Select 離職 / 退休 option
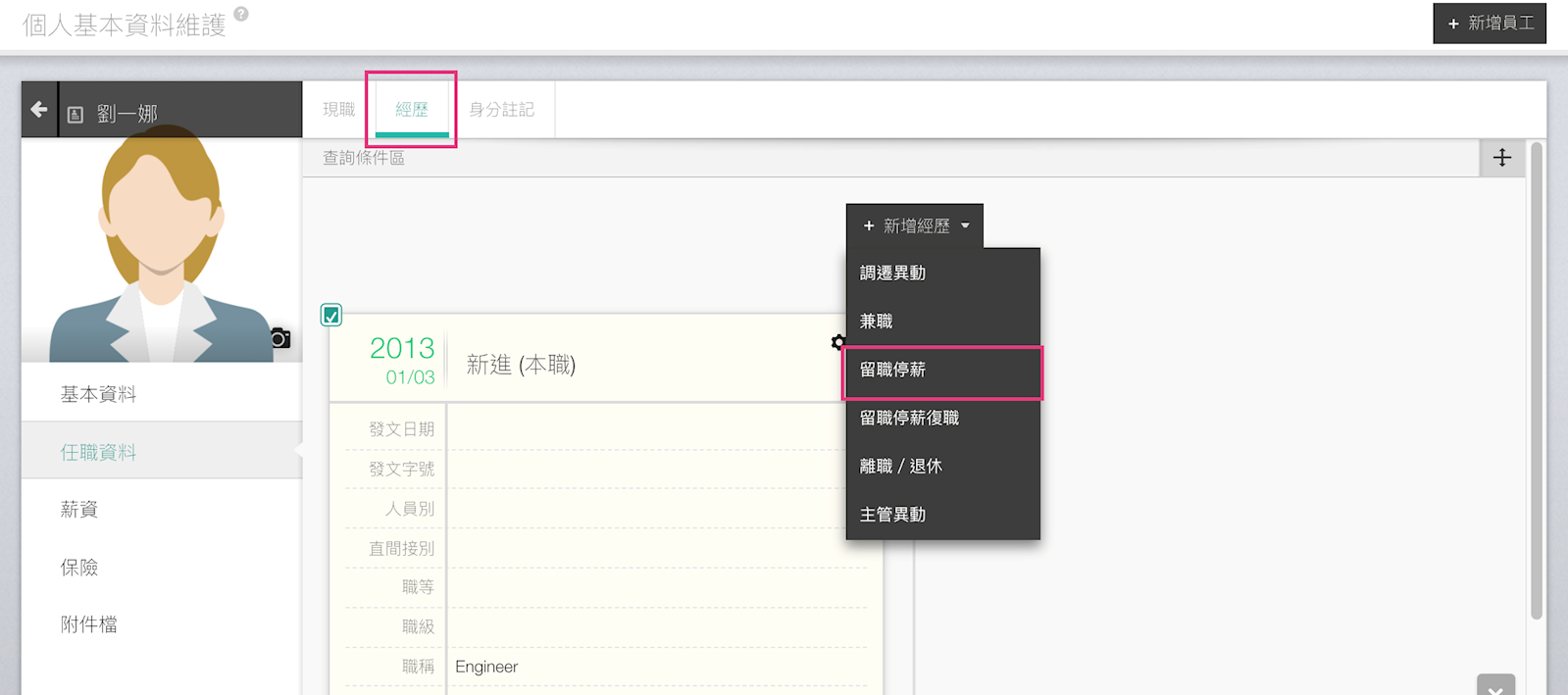Screen dimensions: 1568x695 [900, 467]
